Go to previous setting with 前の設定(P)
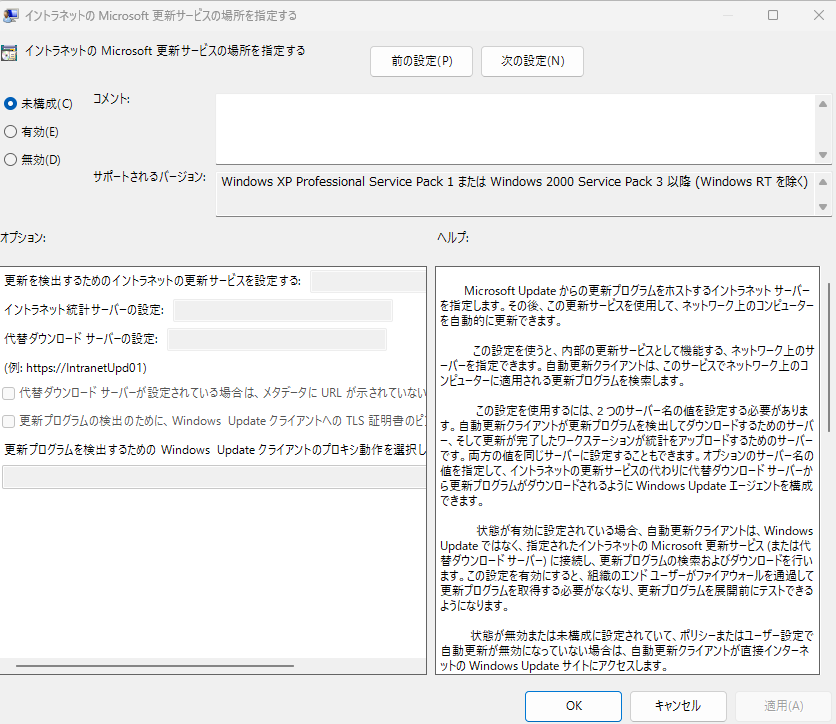836x724 pixels. pyautogui.click(x=421, y=61)
